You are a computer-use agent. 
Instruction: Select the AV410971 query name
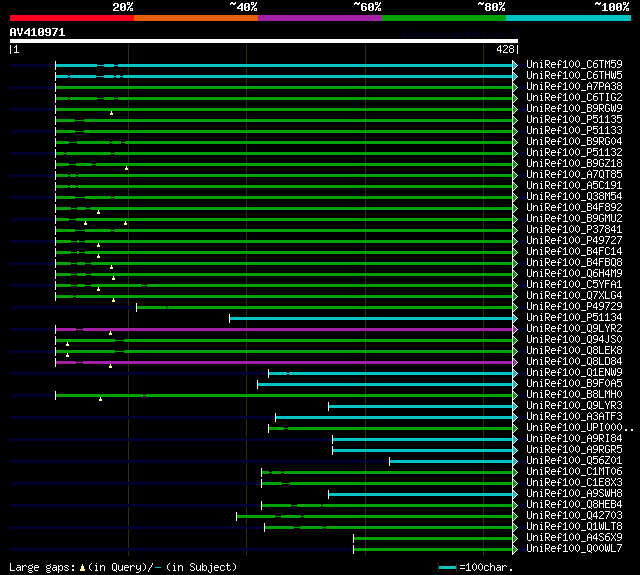pyautogui.click(x=38, y=32)
